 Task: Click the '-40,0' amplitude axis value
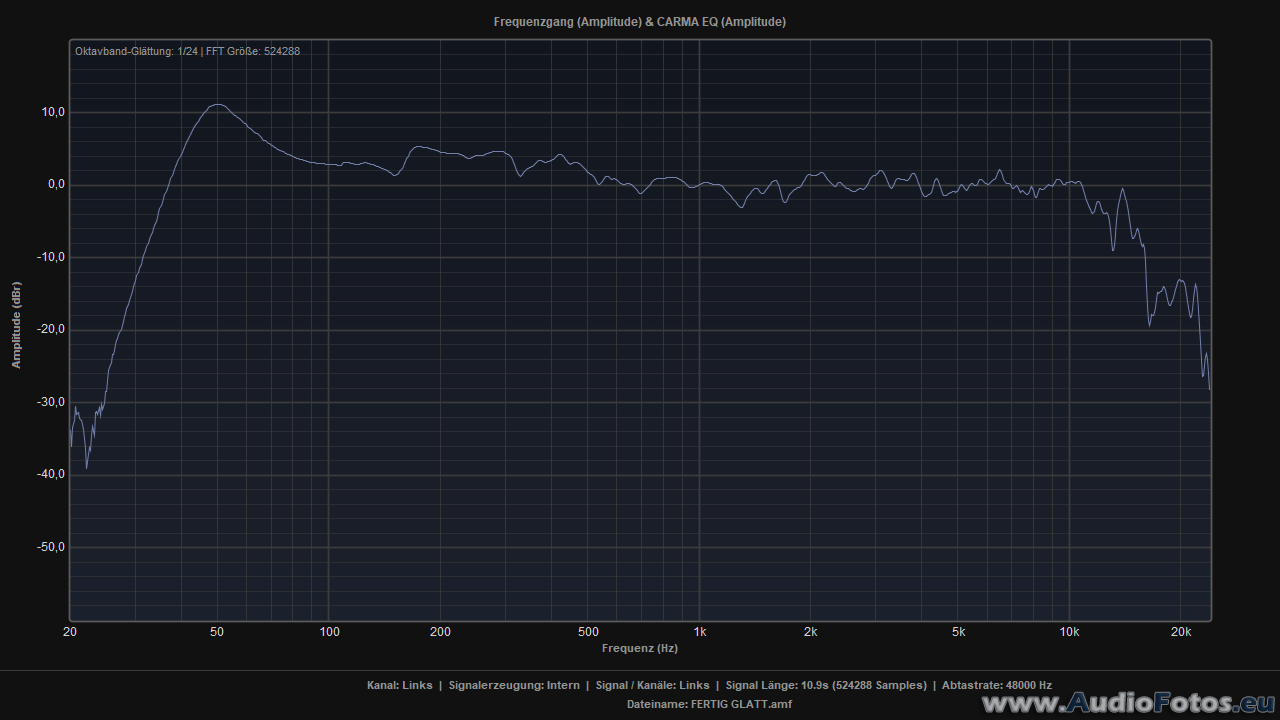click(51, 474)
